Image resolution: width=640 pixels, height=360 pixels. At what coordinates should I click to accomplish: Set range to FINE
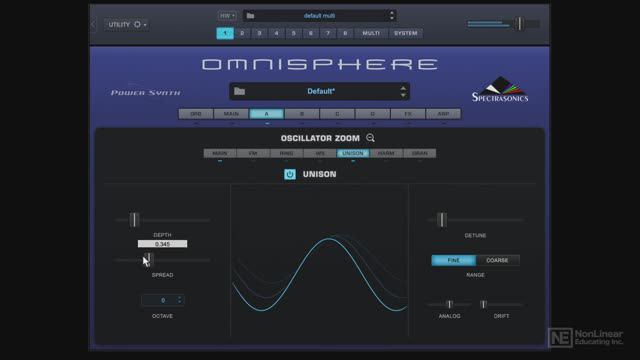point(453,260)
